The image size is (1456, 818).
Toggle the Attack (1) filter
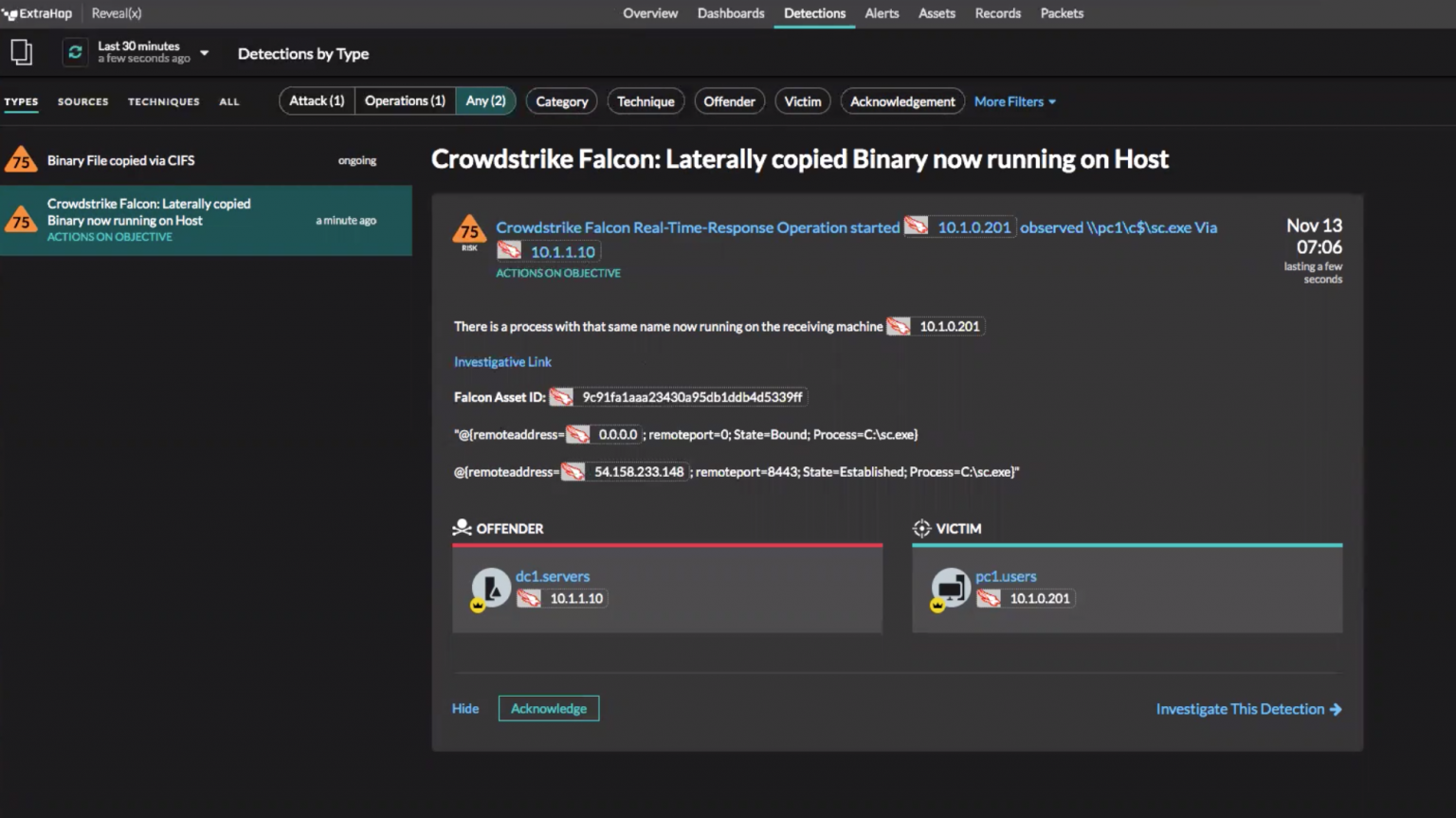click(316, 100)
